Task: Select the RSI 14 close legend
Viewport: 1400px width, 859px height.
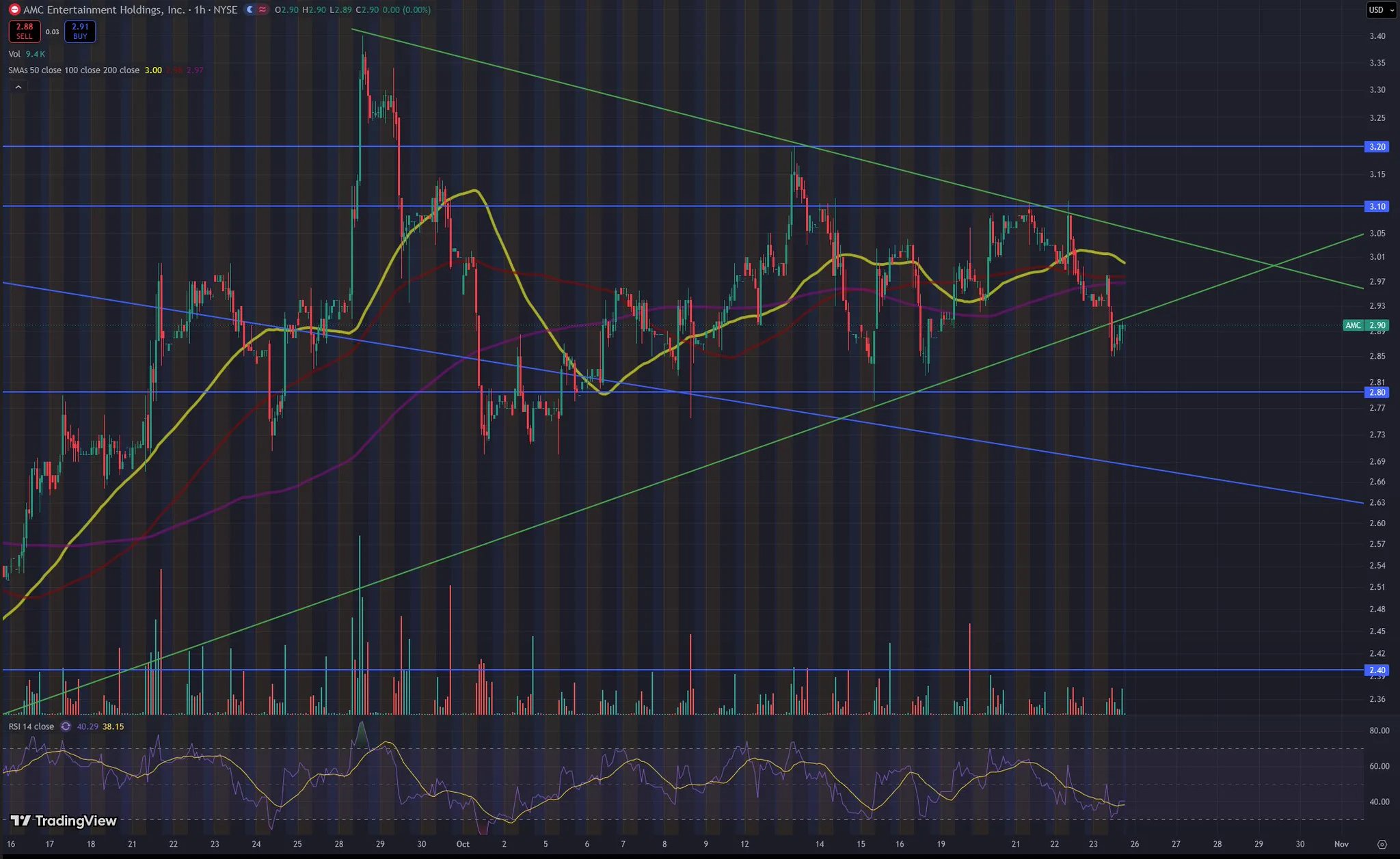Action: coord(31,726)
